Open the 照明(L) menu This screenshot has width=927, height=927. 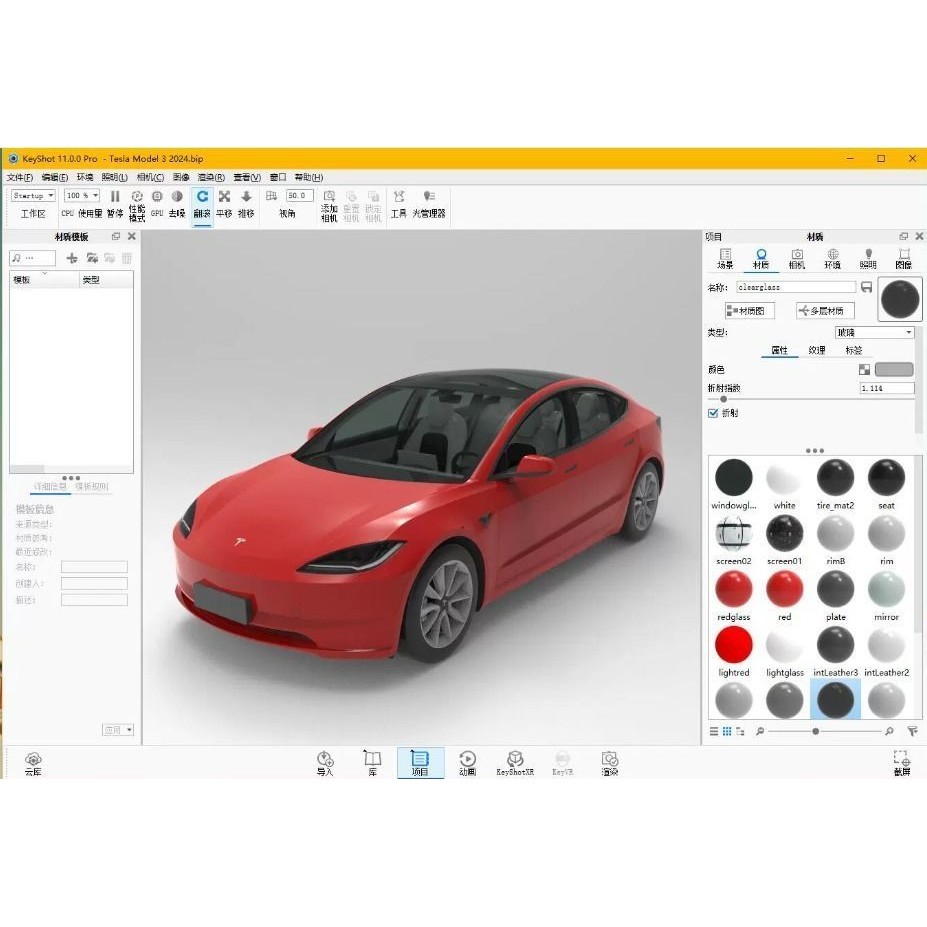click(114, 177)
